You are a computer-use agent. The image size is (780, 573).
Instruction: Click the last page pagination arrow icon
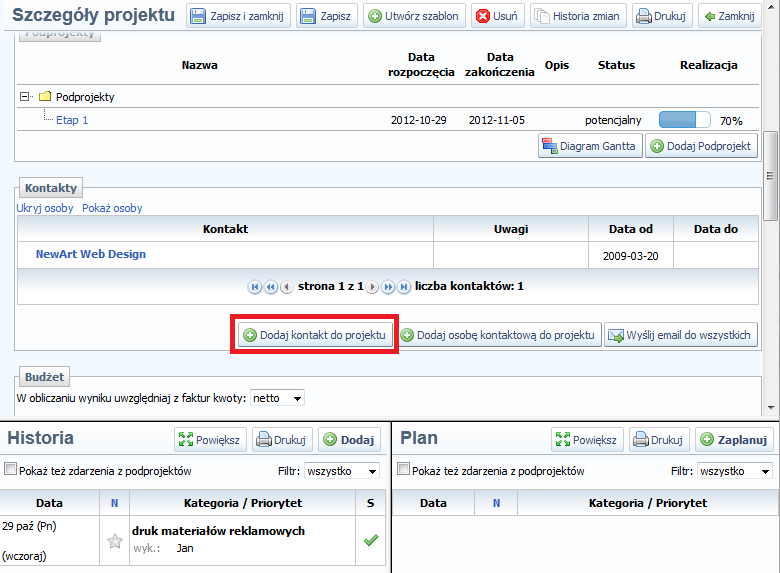click(404, 287)
